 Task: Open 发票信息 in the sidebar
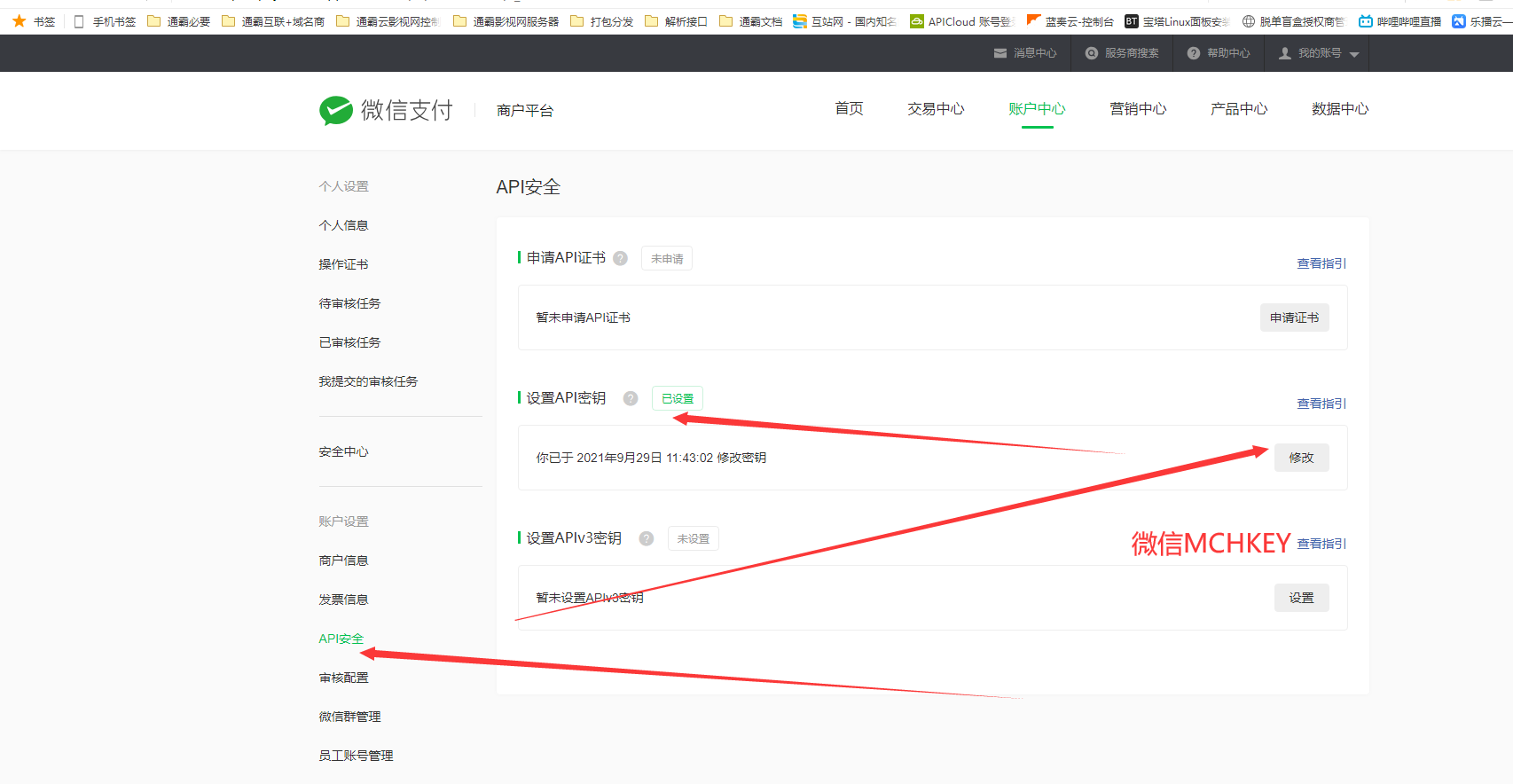pos(343,600)
